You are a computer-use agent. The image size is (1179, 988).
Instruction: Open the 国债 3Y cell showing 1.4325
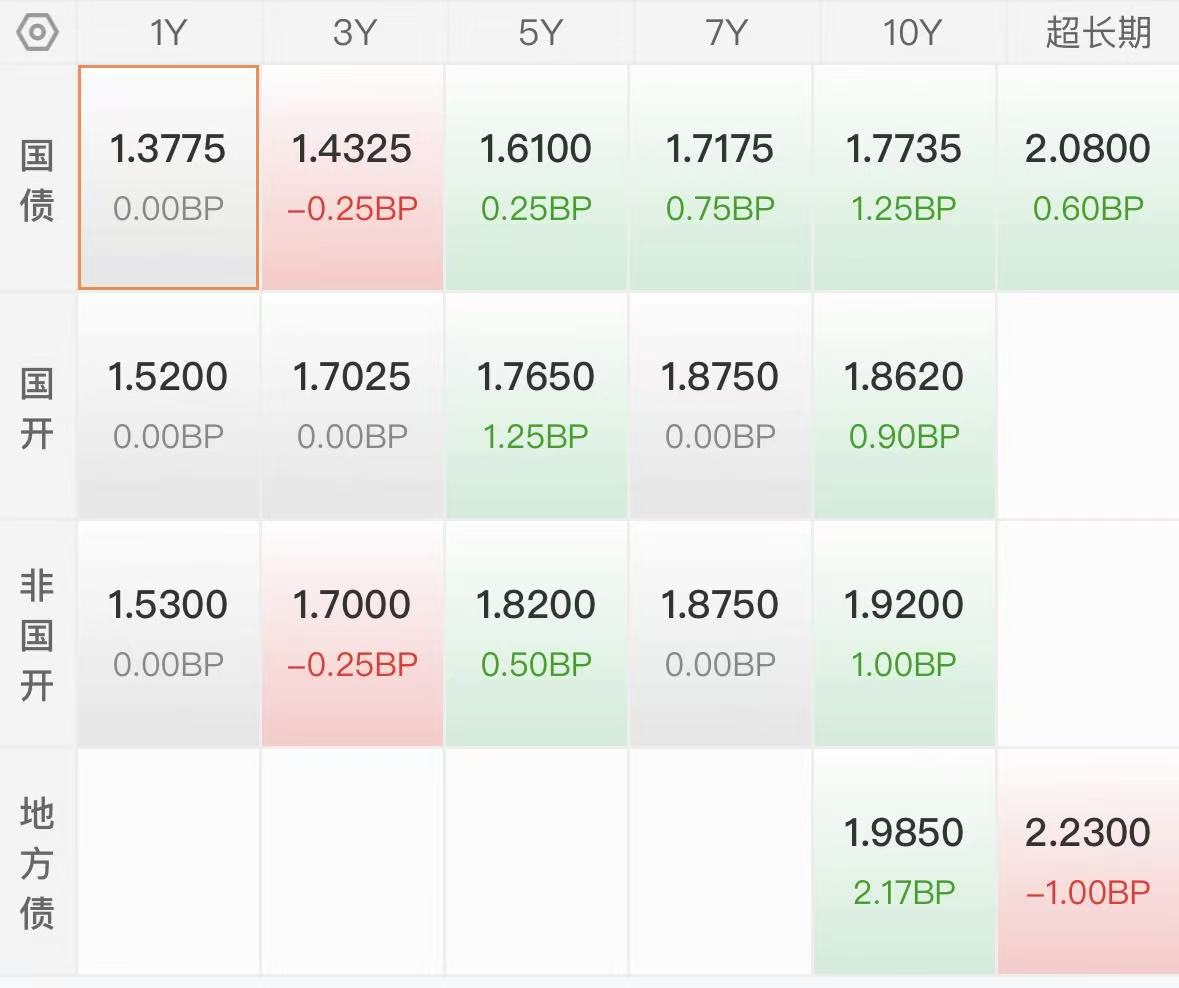click(353, 177)
